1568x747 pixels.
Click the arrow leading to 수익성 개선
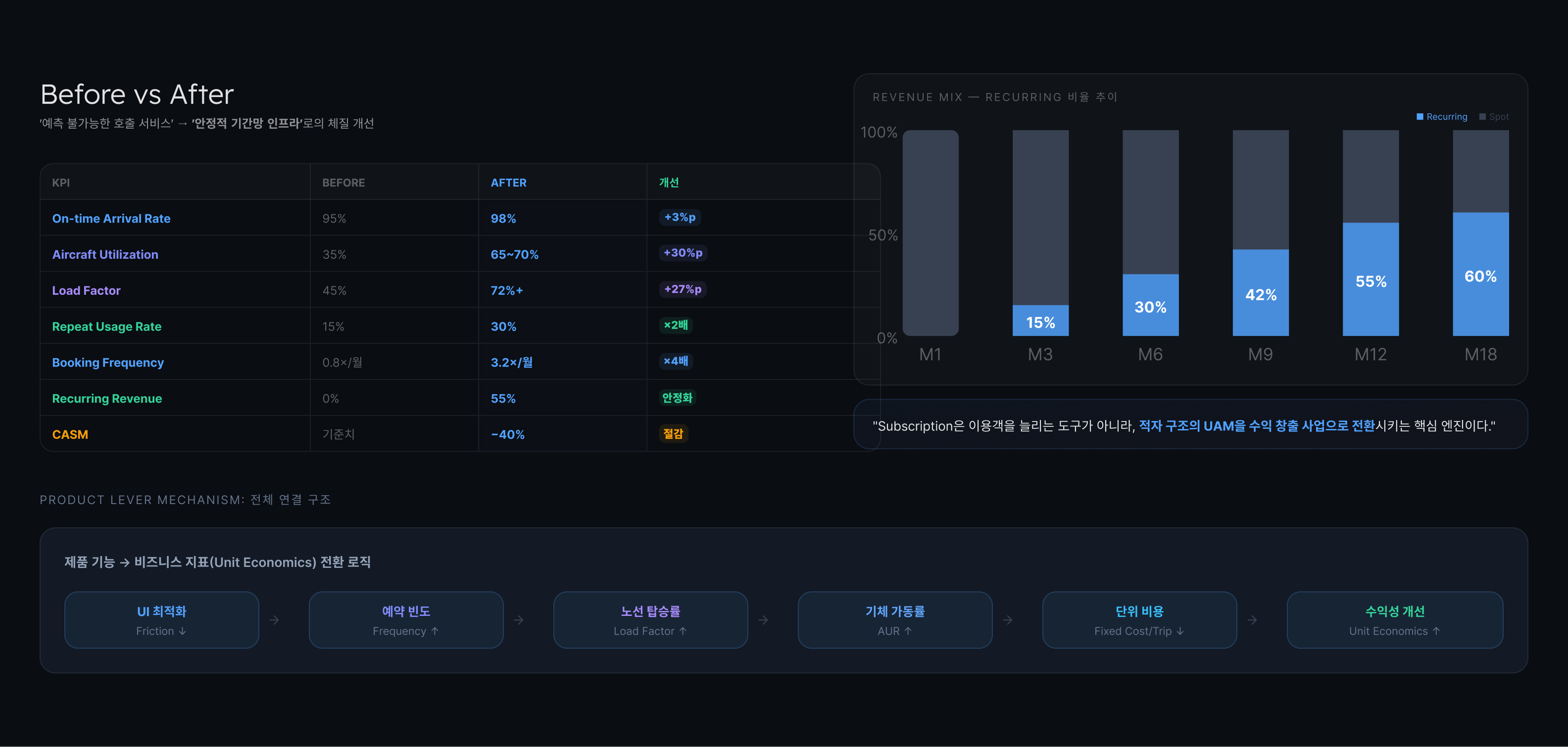tap(1253, 619)
